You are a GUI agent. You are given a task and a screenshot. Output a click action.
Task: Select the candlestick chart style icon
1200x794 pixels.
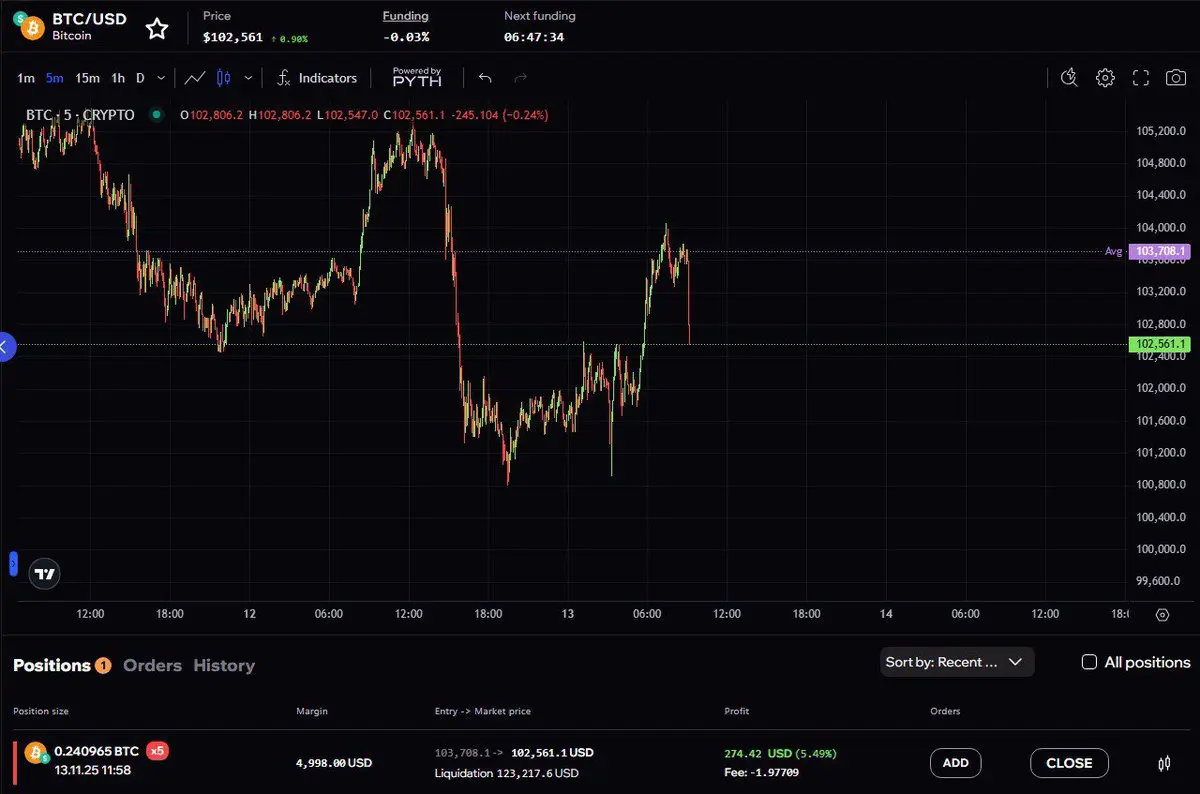pyautogui.click(x=224, y=78)
